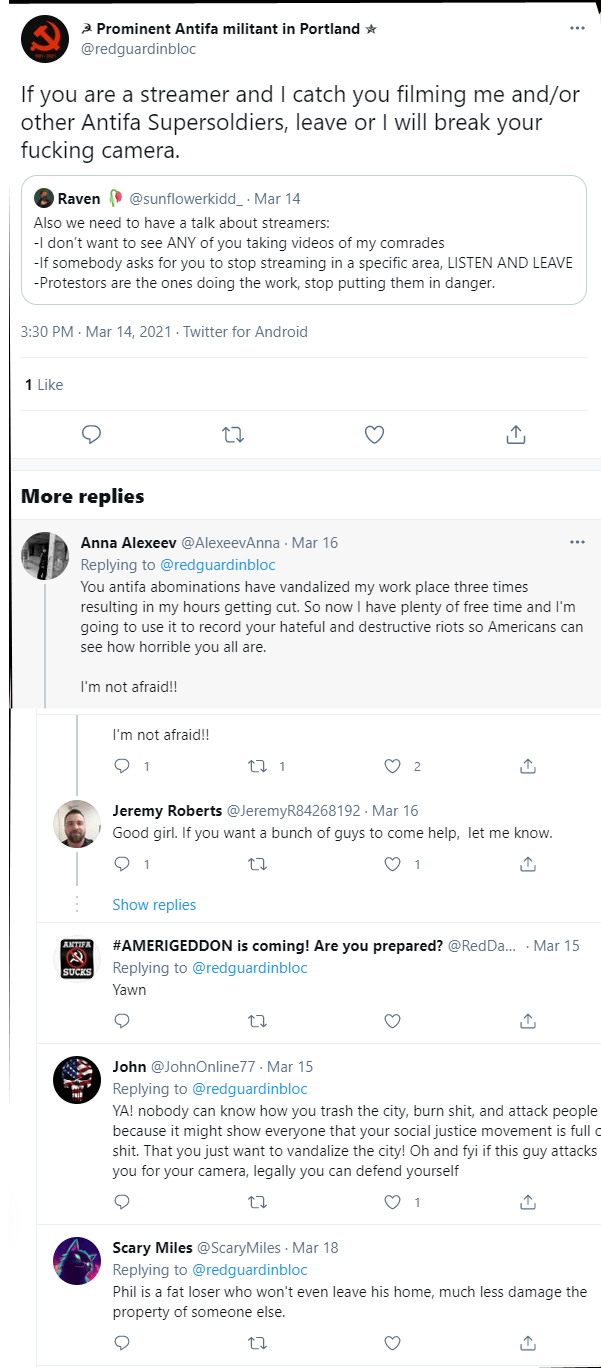Like Anna Alexeev's reply

[x=393, y=767]
